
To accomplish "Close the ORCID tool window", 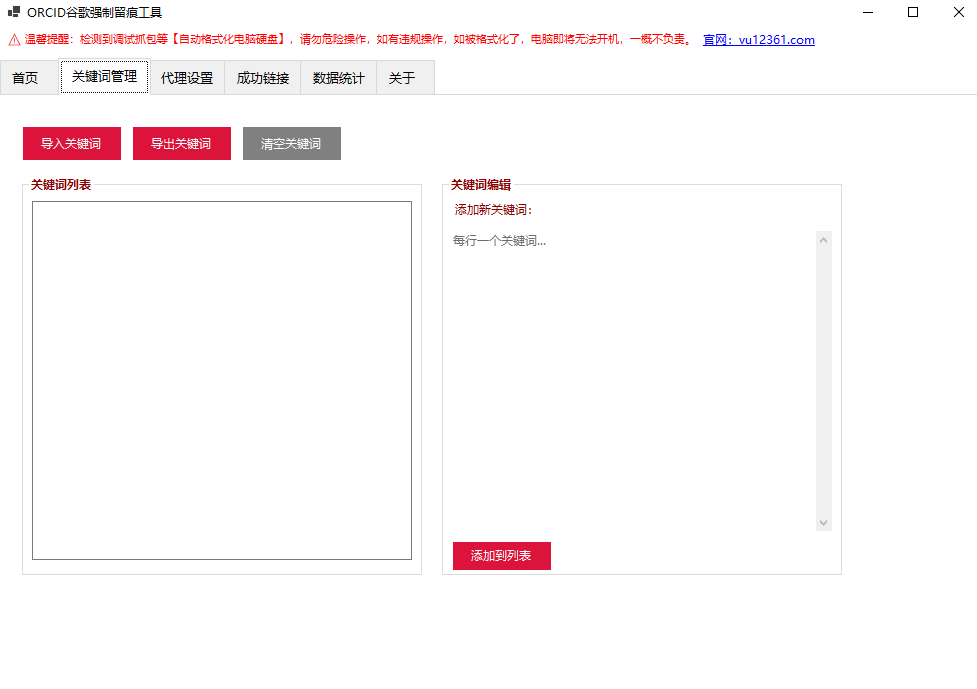I will (957, 12).
